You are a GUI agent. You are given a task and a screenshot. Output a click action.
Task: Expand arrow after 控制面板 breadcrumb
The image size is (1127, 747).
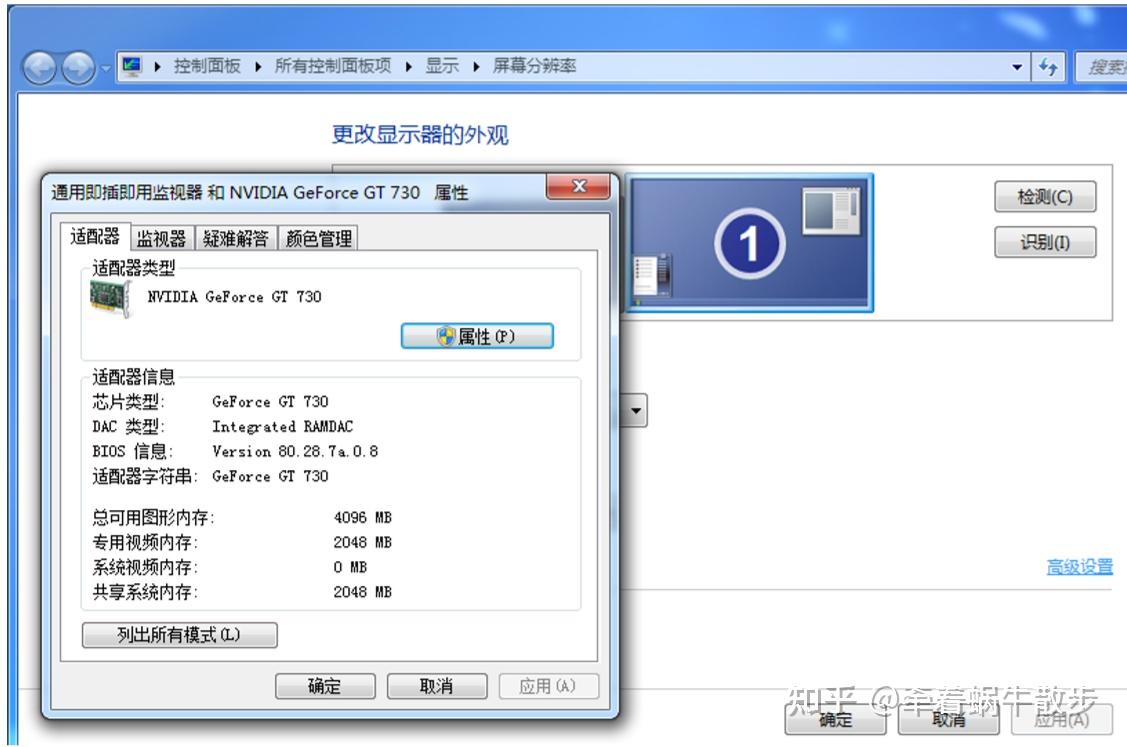click(x=258, y=67)
